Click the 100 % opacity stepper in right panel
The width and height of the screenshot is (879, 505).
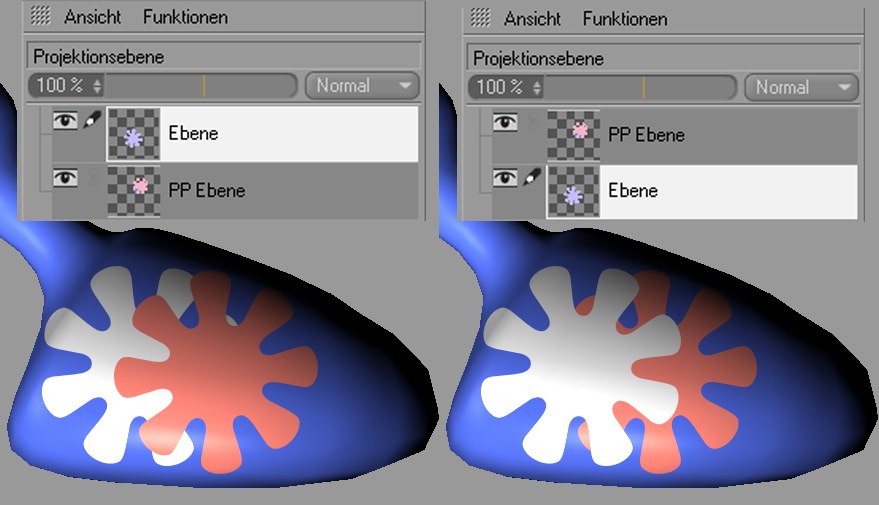pyautogui.click(x=507, y=87)
